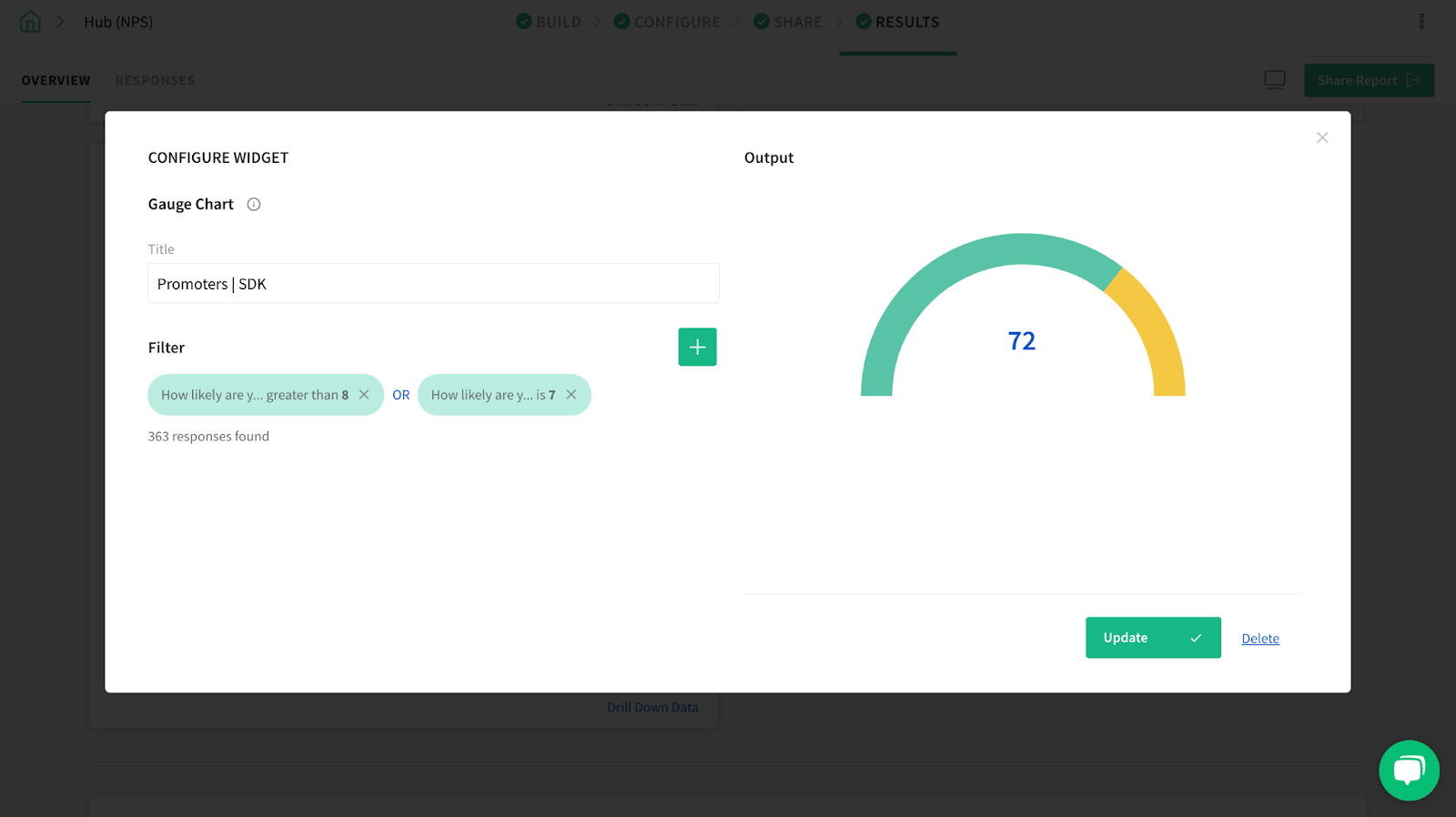1456x817 pixels.
Task: Switch to the RESPONSES tab
Action: (155, 80)
